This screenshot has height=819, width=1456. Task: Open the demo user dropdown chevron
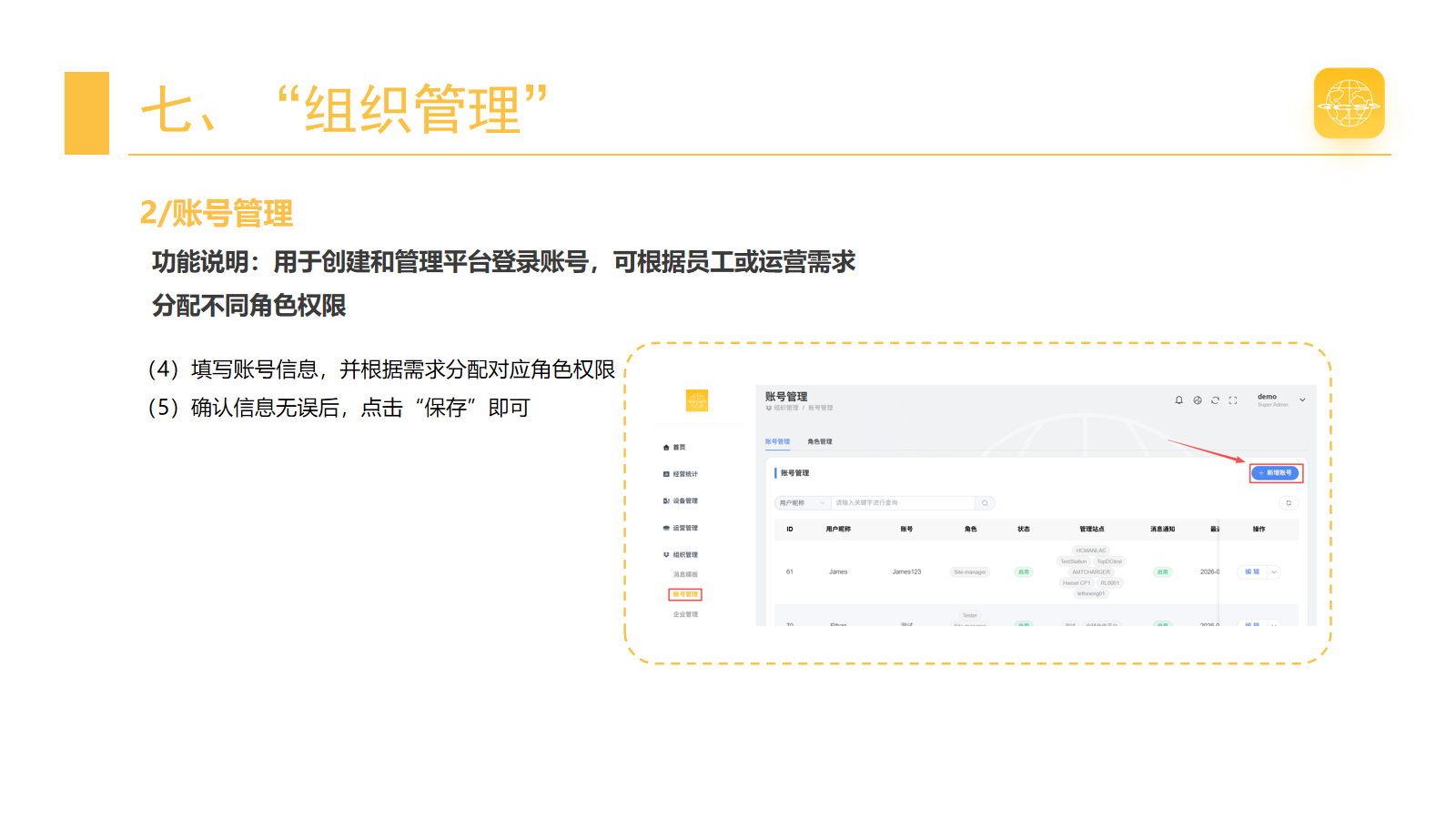pyautogui.click(x=1302, y=400)
